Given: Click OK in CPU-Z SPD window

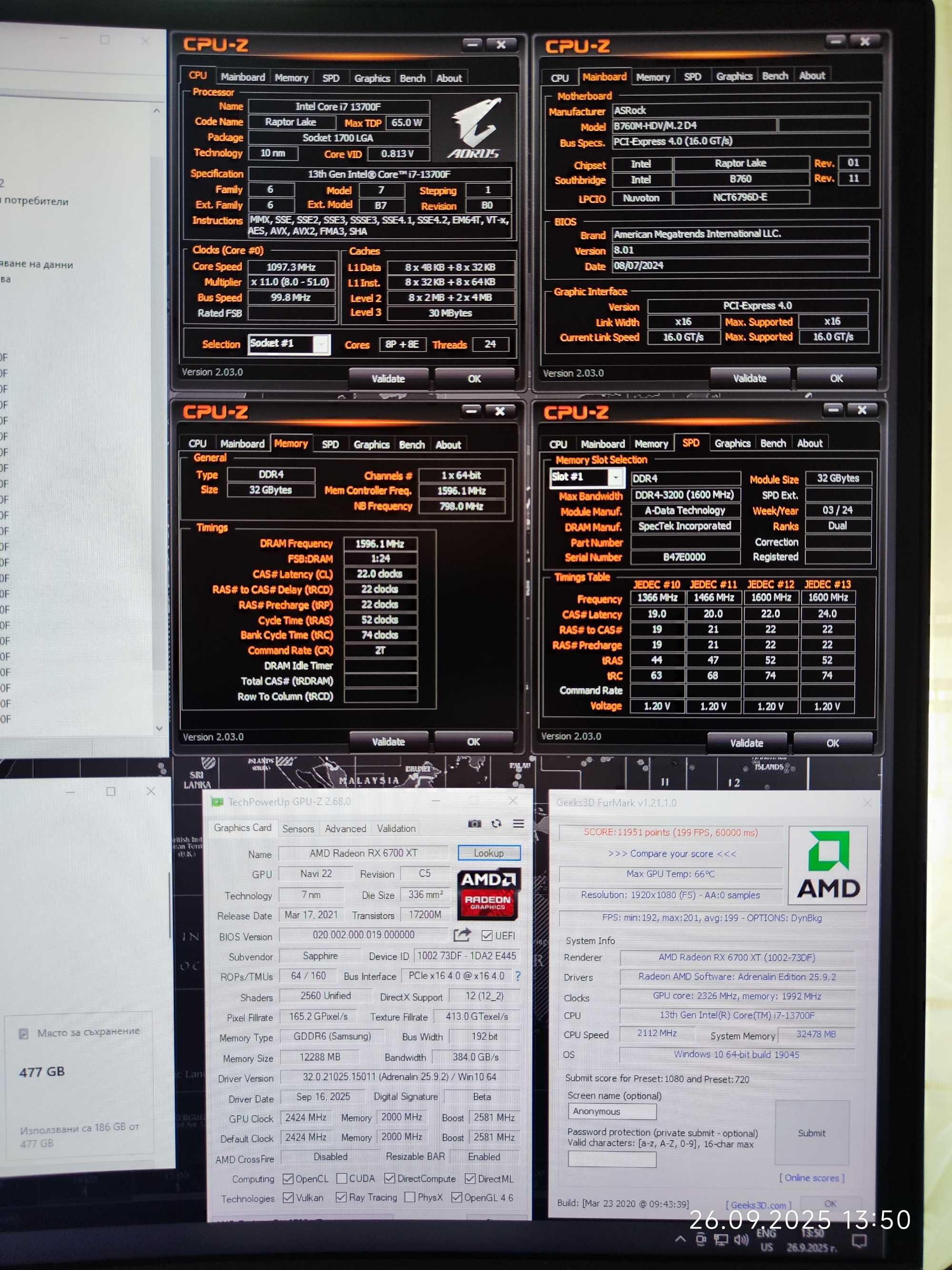Looking at the screenshot, I should [833, 743].
